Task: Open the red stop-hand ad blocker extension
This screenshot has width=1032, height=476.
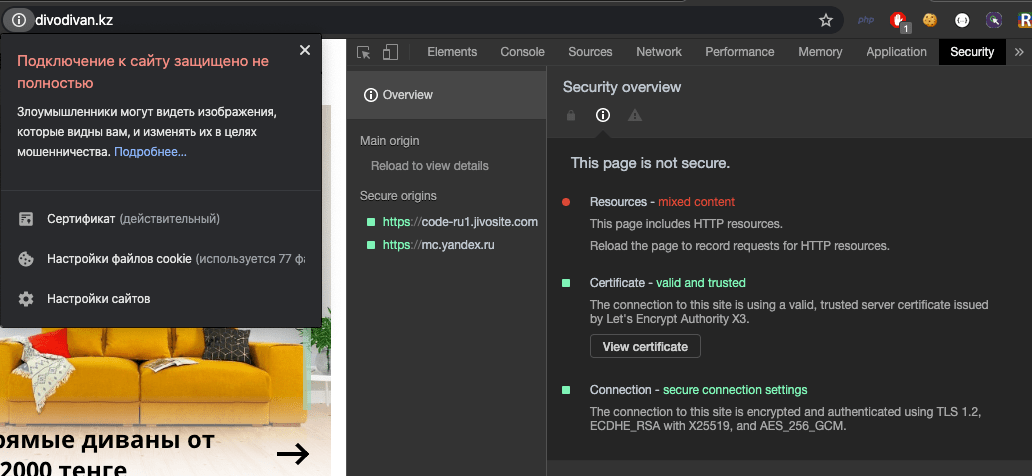Action: click(x=898, y=19)
